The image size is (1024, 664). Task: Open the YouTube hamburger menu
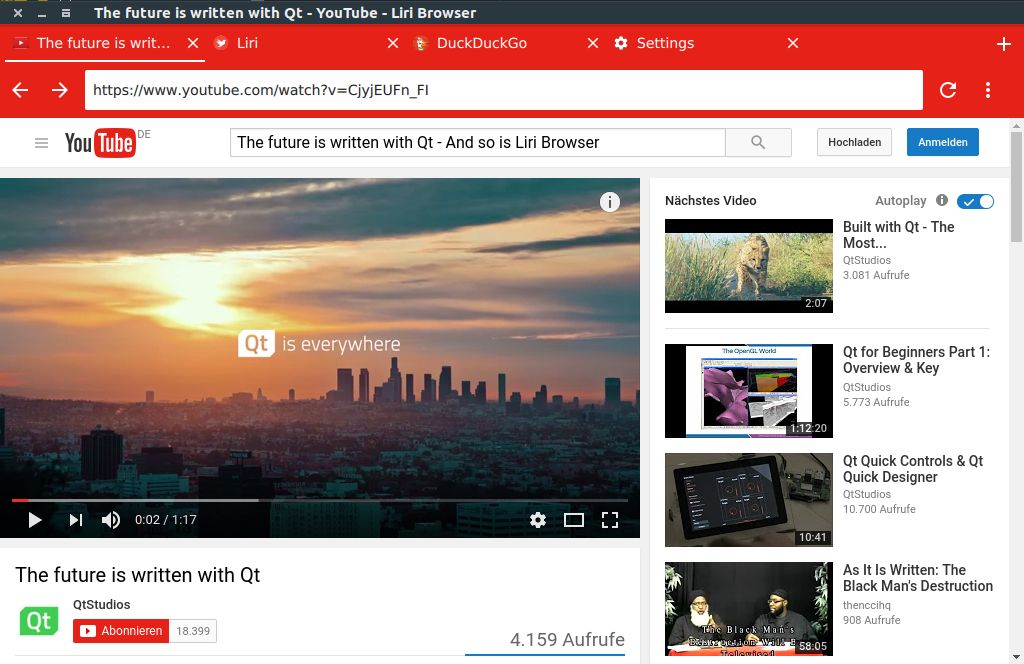(41, 142)
